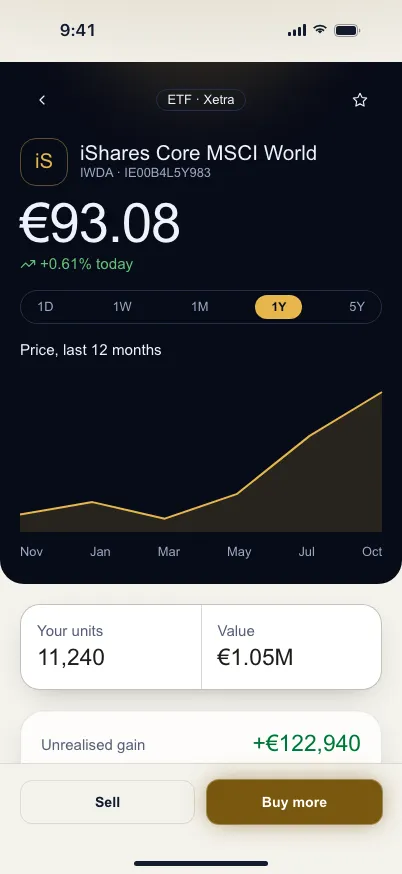402x874 pixels.
Task: Tap the Wi-Fi status icon
Action: click(319, 30)
